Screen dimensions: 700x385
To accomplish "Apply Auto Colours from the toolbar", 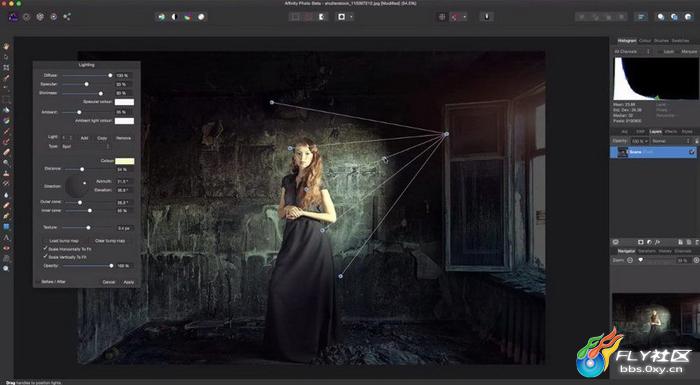I will [188, 17].
